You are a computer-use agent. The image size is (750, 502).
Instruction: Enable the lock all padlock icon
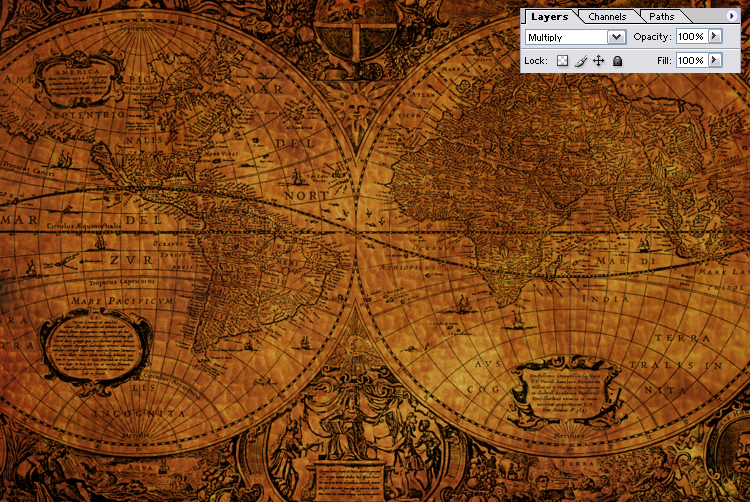[617, 61]
